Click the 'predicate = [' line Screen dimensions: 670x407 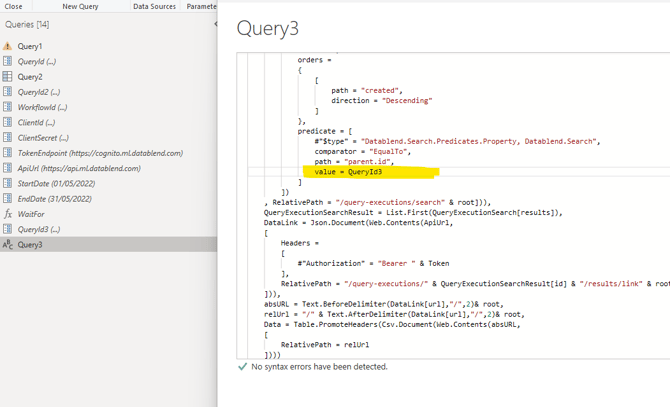(325, 131)
